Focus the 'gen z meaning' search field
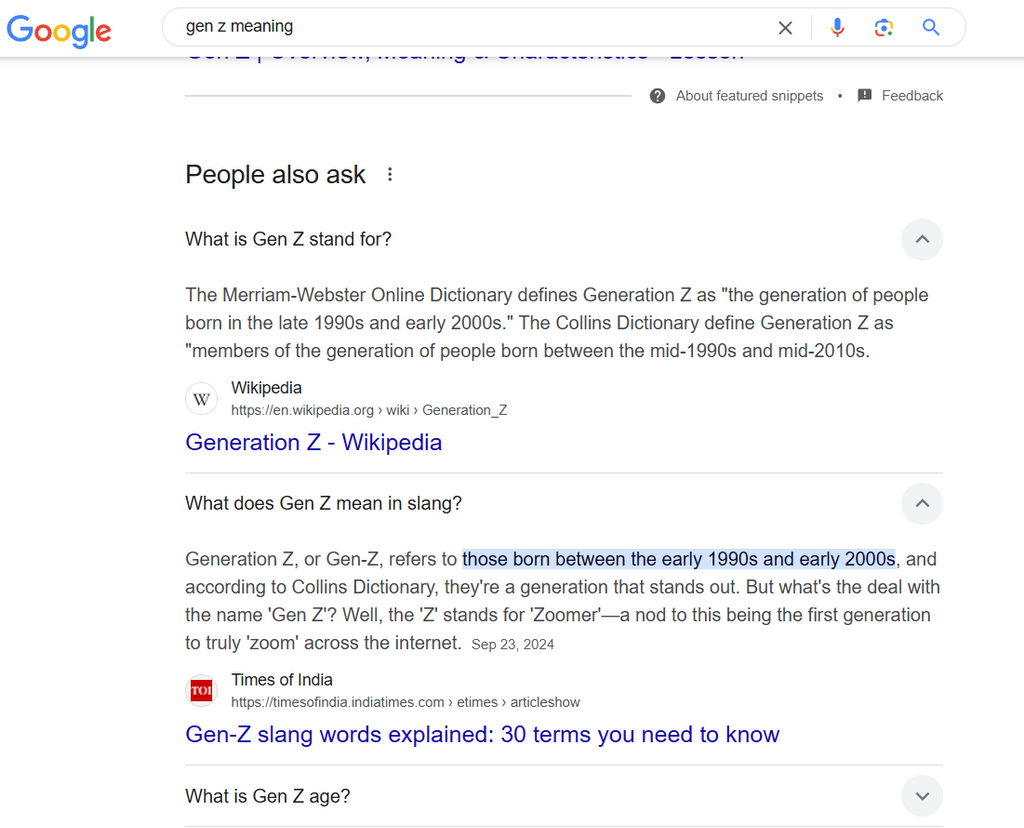The width and height of the screenshot is (1024, 828). pos(470,27)
